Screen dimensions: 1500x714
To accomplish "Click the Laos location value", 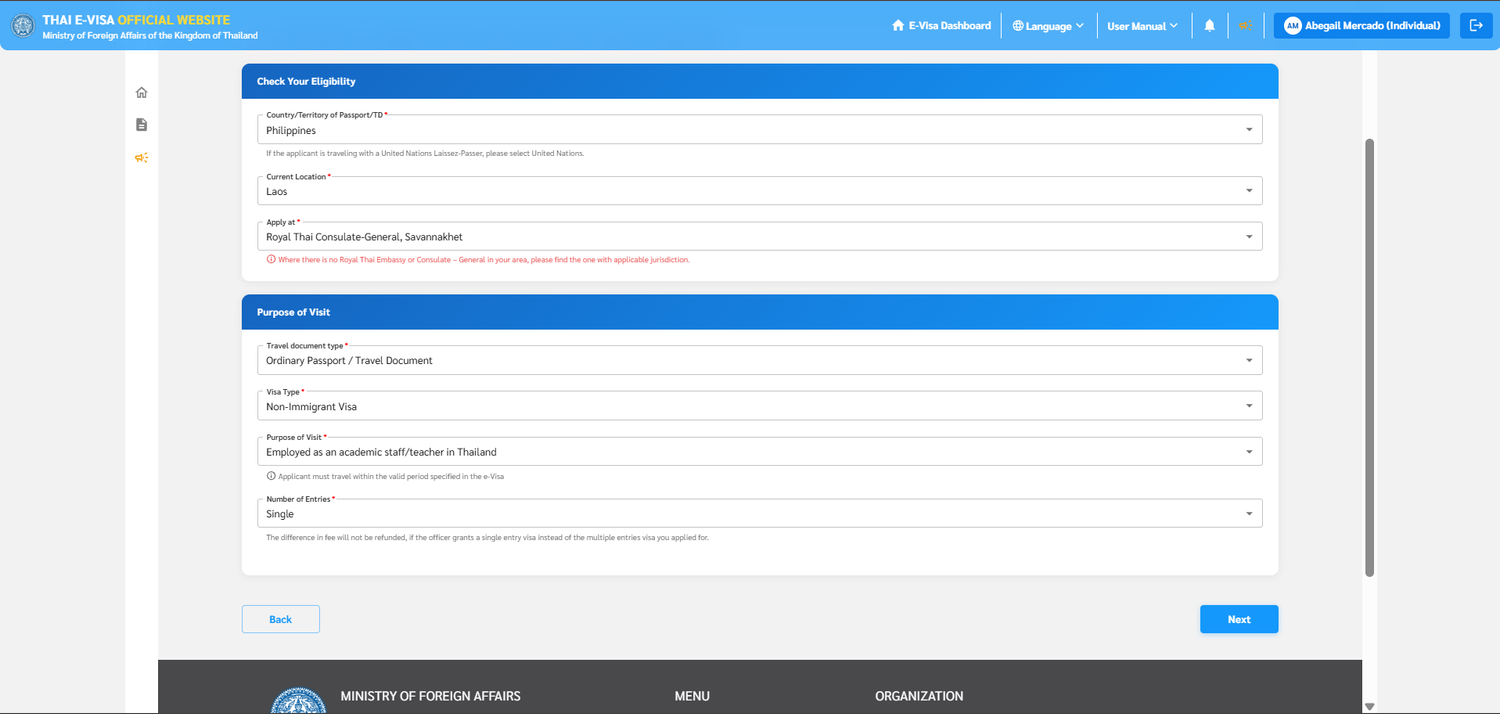I will (759, 190).
